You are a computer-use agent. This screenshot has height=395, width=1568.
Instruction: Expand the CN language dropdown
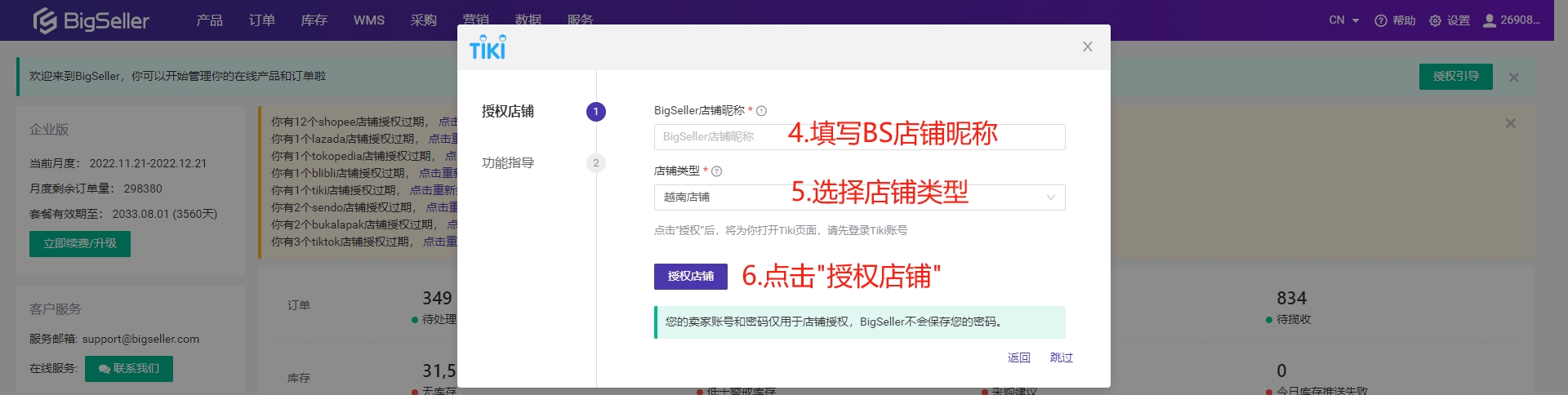coord(1343,20)
